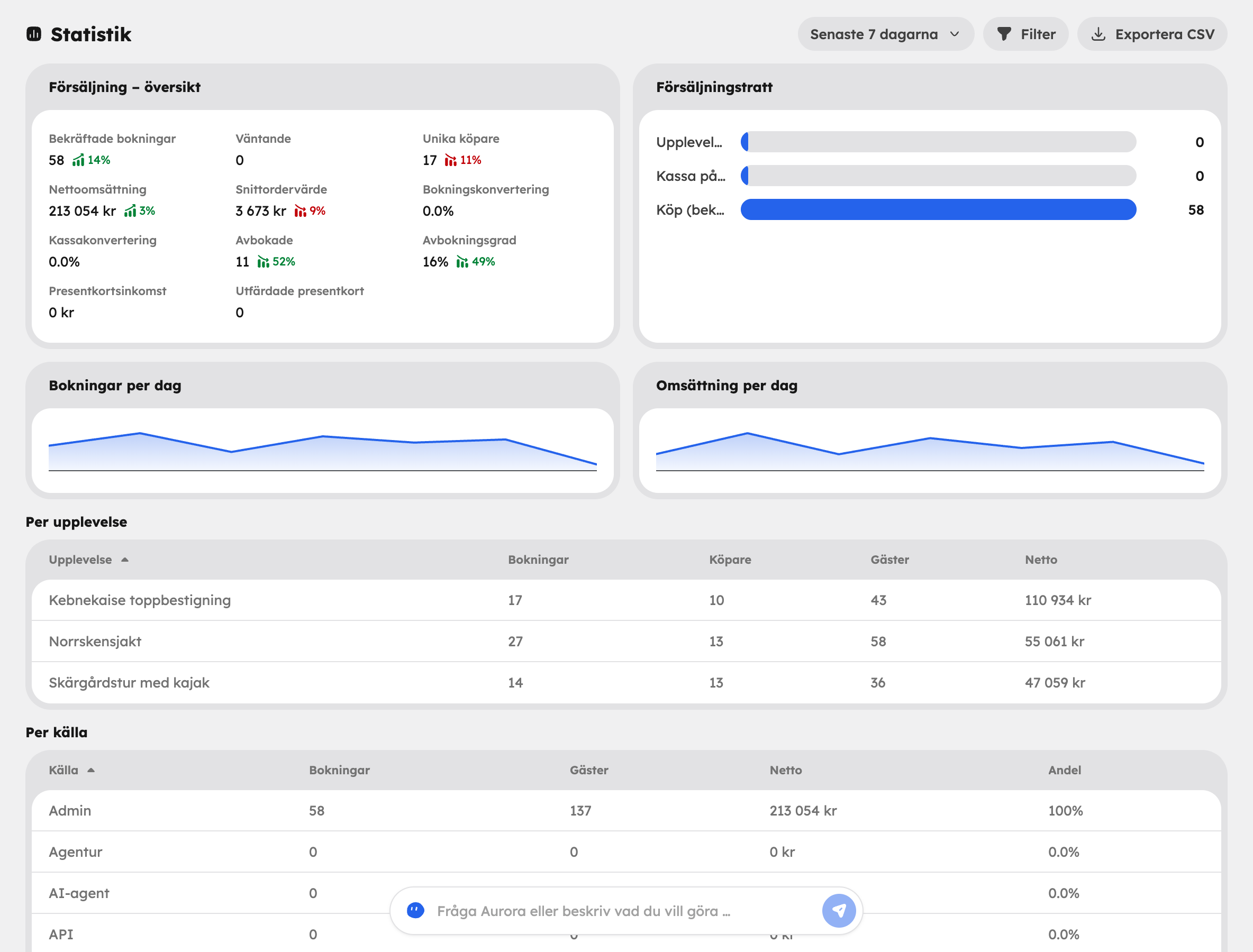Sort by the Bokningar column in Per upplevelse

[538, 560]
